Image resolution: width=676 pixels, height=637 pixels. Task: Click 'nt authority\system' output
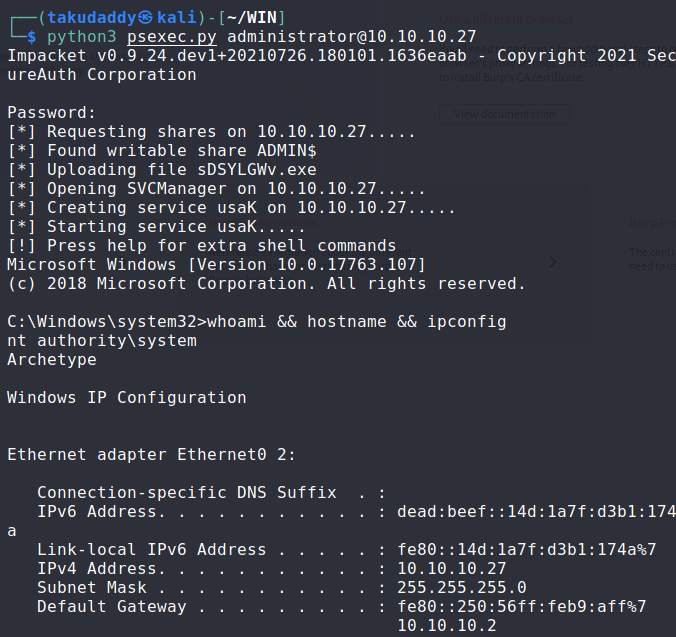[102, 340]
